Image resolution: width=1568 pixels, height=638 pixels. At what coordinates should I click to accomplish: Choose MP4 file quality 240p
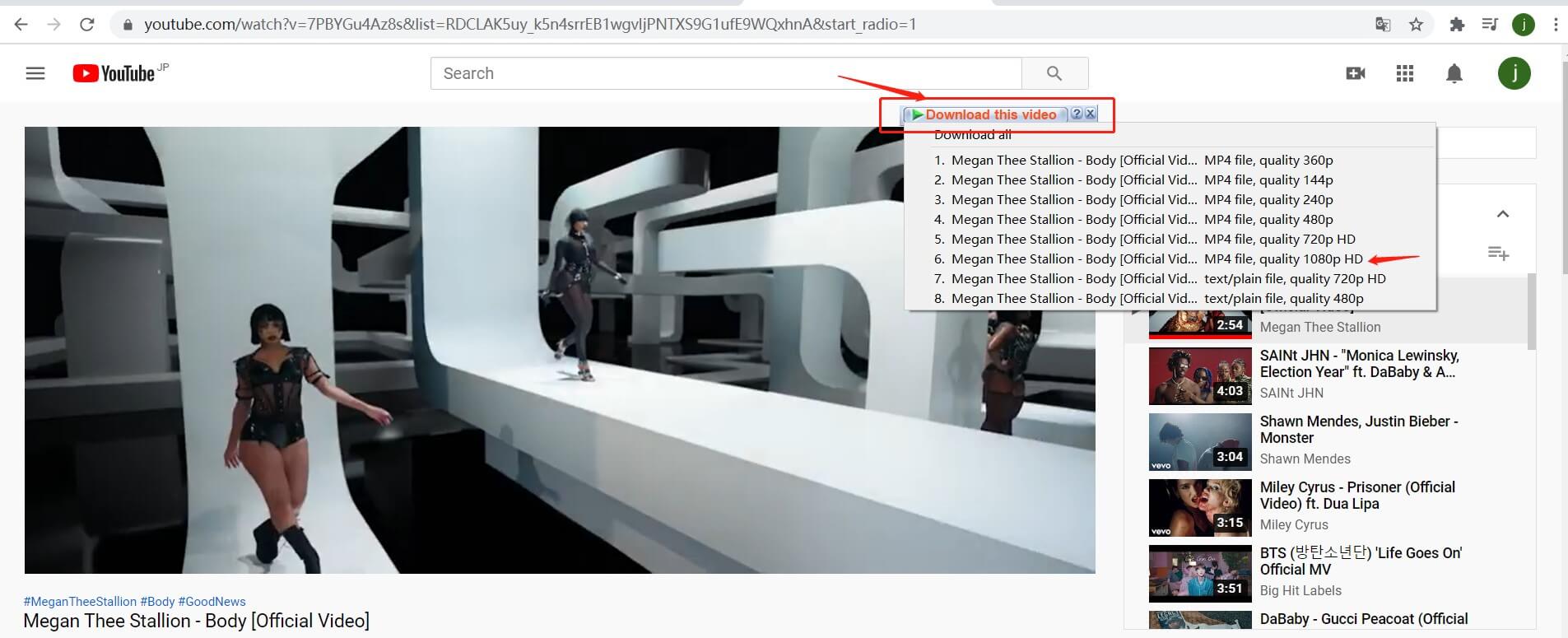click(x=1170, y=199)
